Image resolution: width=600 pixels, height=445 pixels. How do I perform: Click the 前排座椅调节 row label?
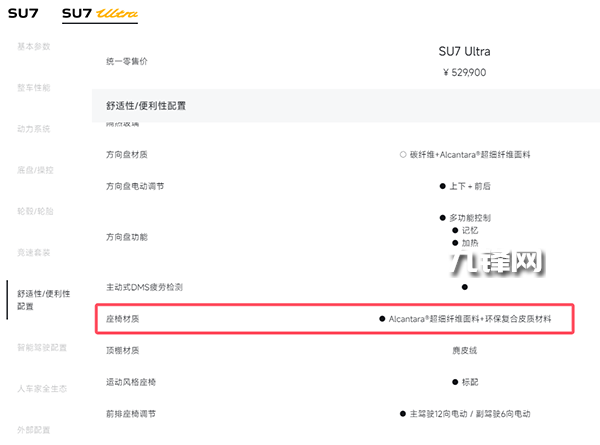[131, 414]
